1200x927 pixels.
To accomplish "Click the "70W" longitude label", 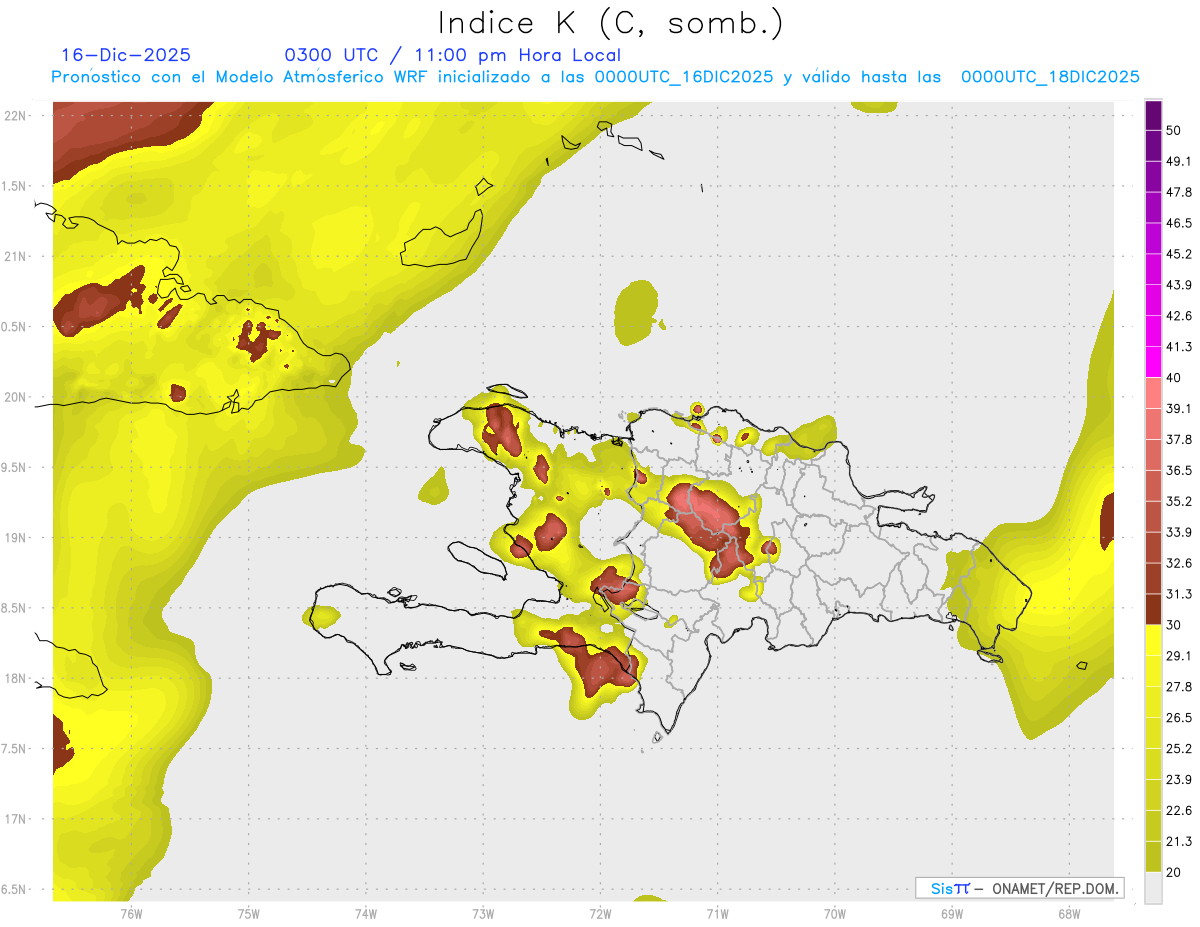I will [834, 913].
